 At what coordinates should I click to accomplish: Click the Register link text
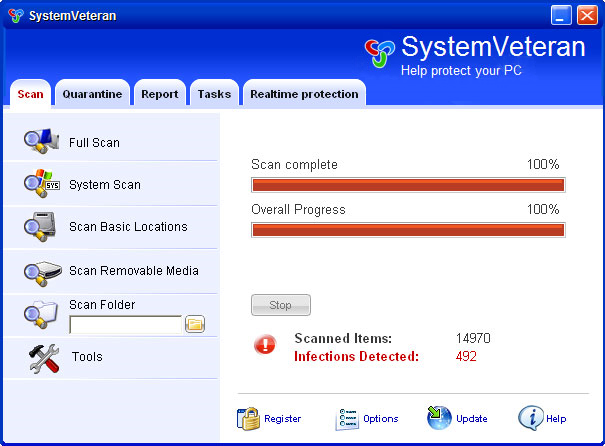(282, 419)
